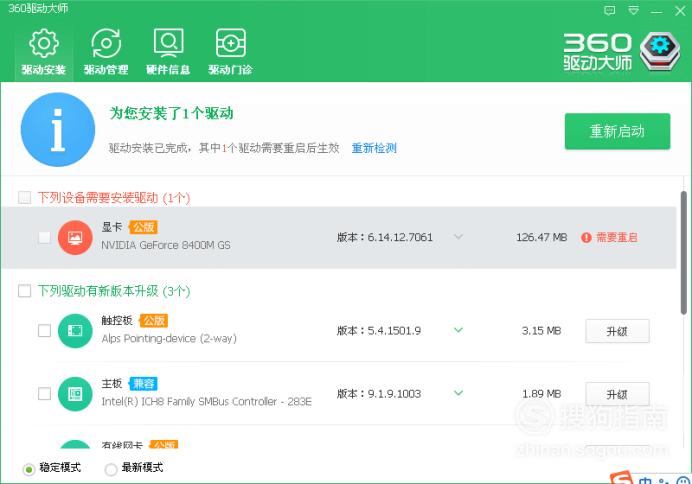Image resolution: width=692 pixels, height=484 pixels.
Task: Click the 360驱动大师 logo gear icon
Action: tap(660, 51)
